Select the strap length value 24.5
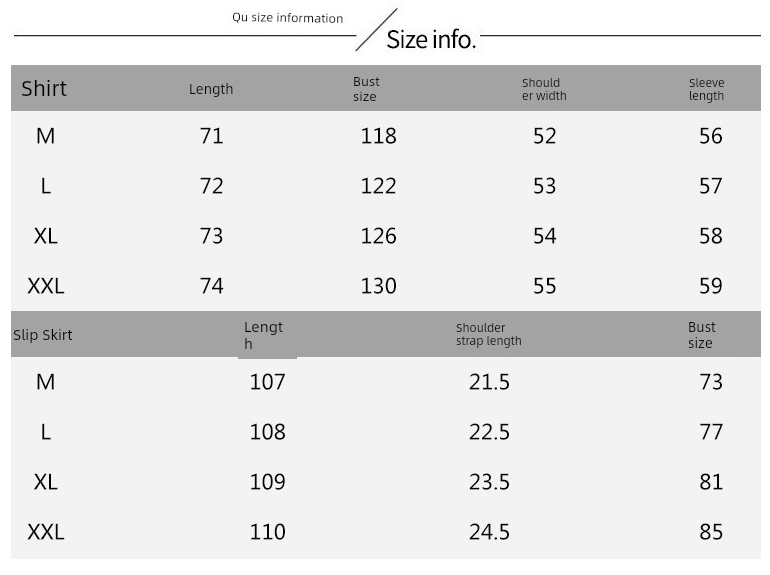Viewport: 770px width, 575px height. [x=490, y=532]
